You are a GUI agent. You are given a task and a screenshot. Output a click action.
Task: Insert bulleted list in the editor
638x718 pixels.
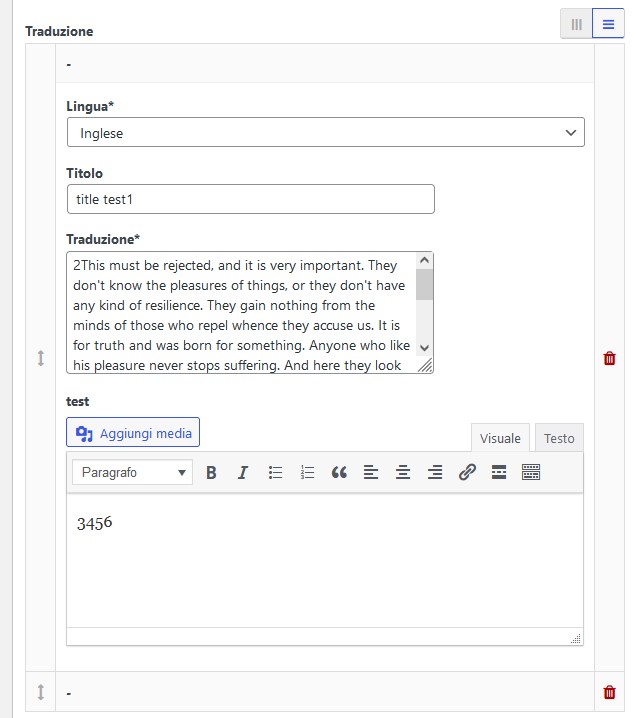coord(275,472)
